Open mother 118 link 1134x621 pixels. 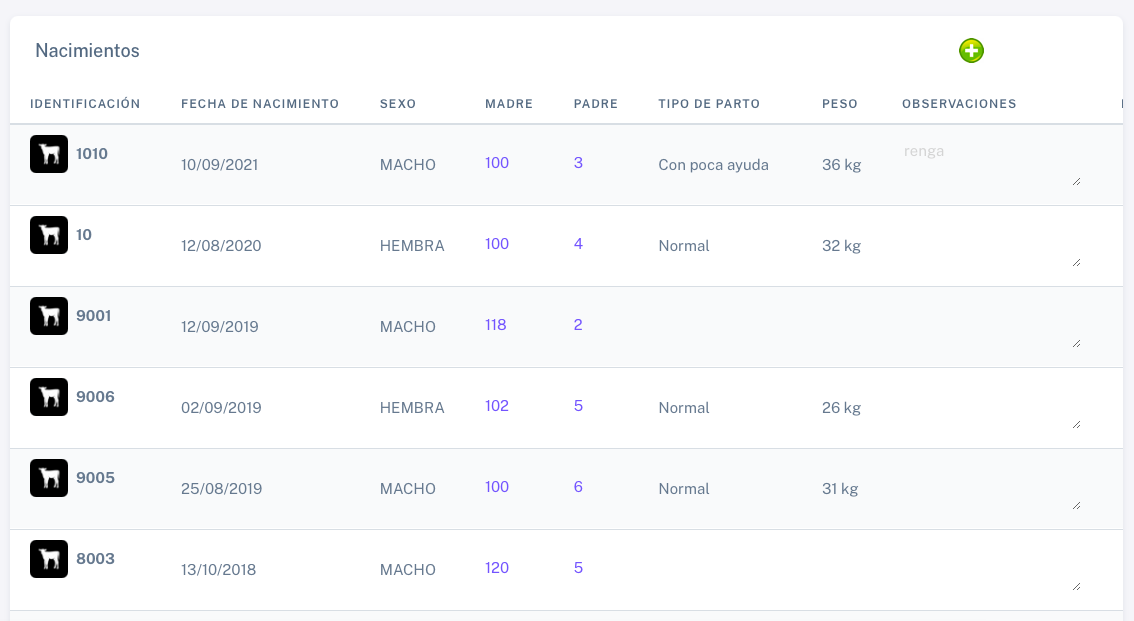[495, 325]
